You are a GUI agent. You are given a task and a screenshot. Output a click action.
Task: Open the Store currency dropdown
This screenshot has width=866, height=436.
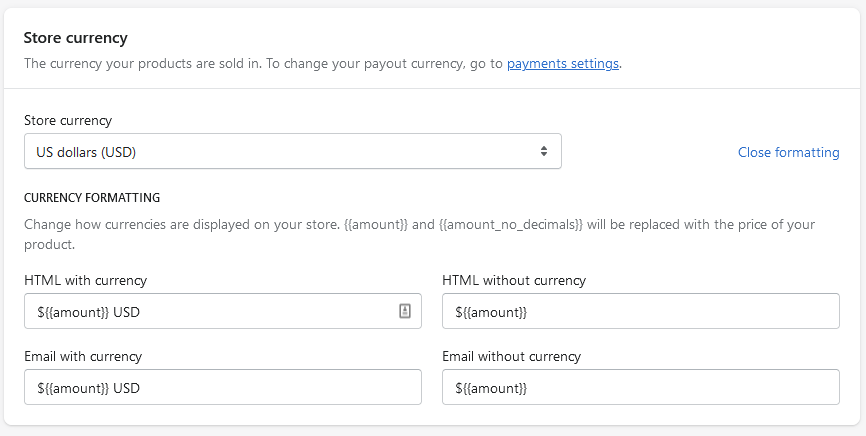point(293,151)
